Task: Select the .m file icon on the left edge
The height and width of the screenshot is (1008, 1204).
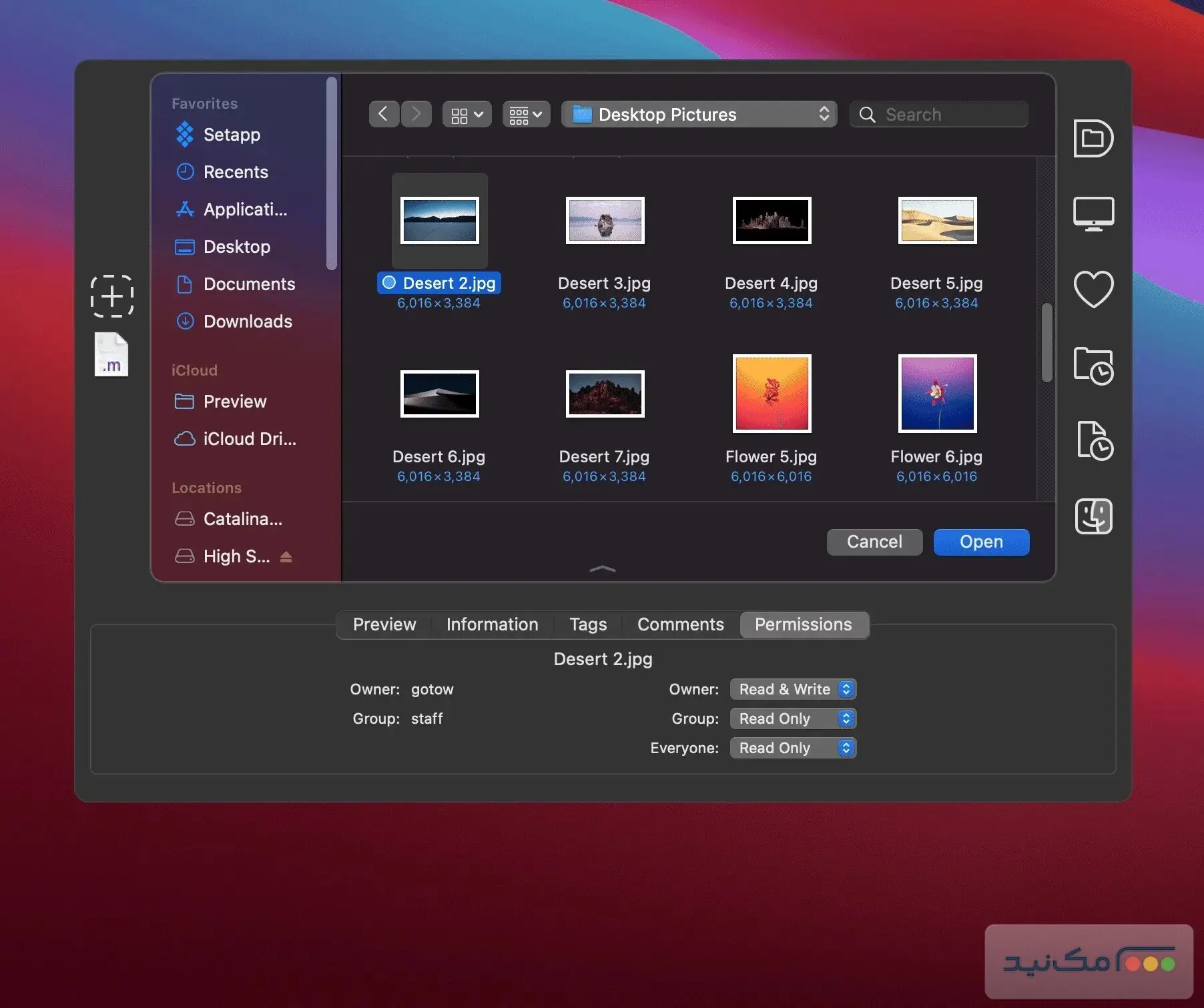Action: [111, 355]
